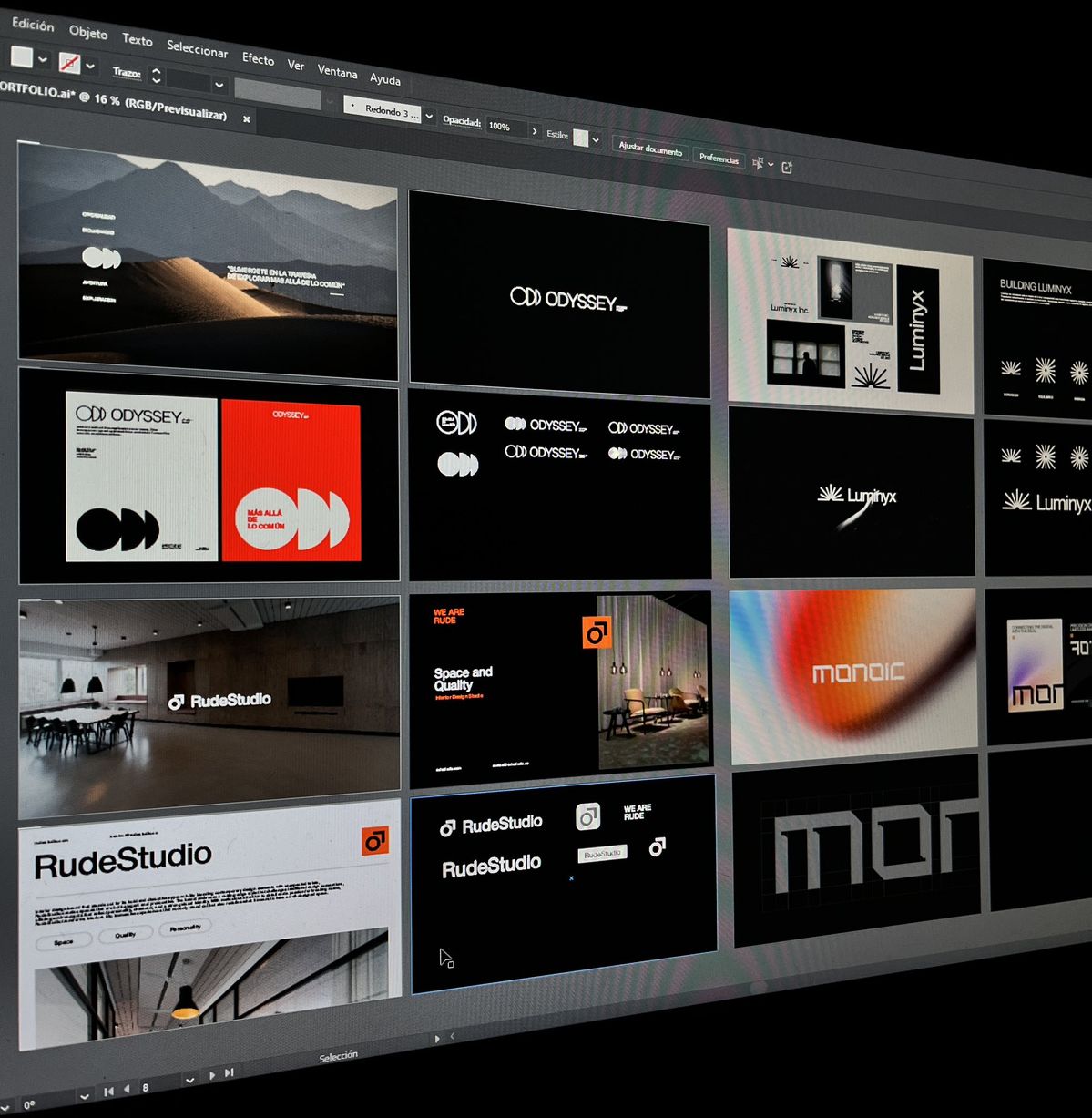Select the Space and Quality artboard
The image size is (1092, 1118).
[561, 689]
